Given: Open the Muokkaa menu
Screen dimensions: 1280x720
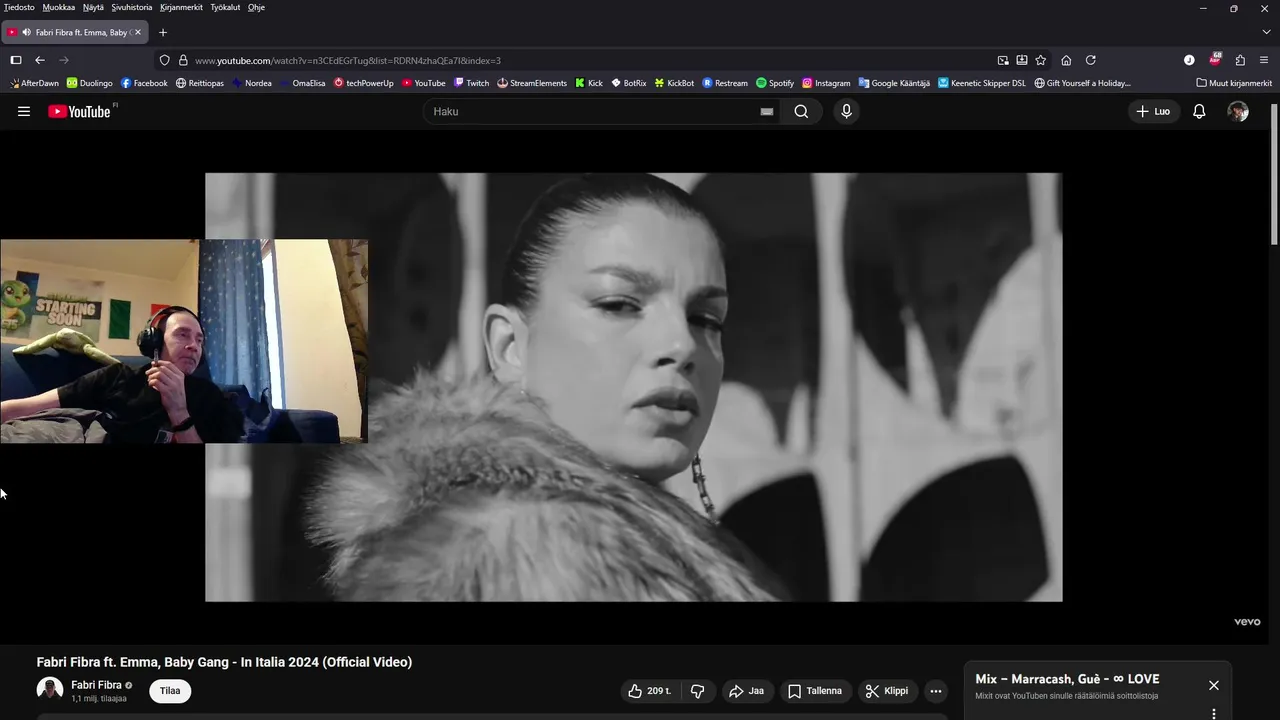Looking at the screenshot, I should (59, 7).
